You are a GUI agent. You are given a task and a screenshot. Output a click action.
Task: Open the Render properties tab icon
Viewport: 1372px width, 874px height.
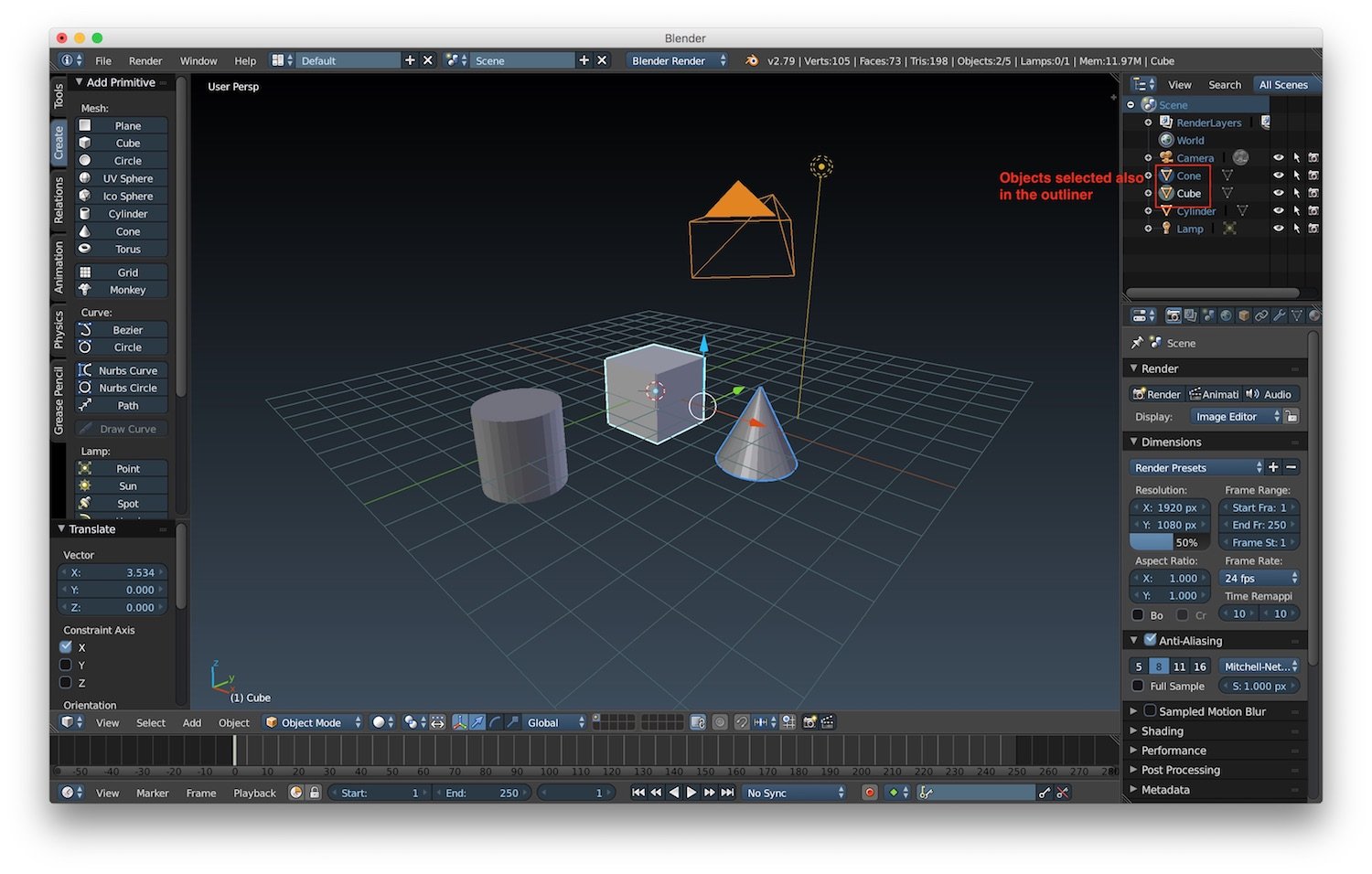1173,315
